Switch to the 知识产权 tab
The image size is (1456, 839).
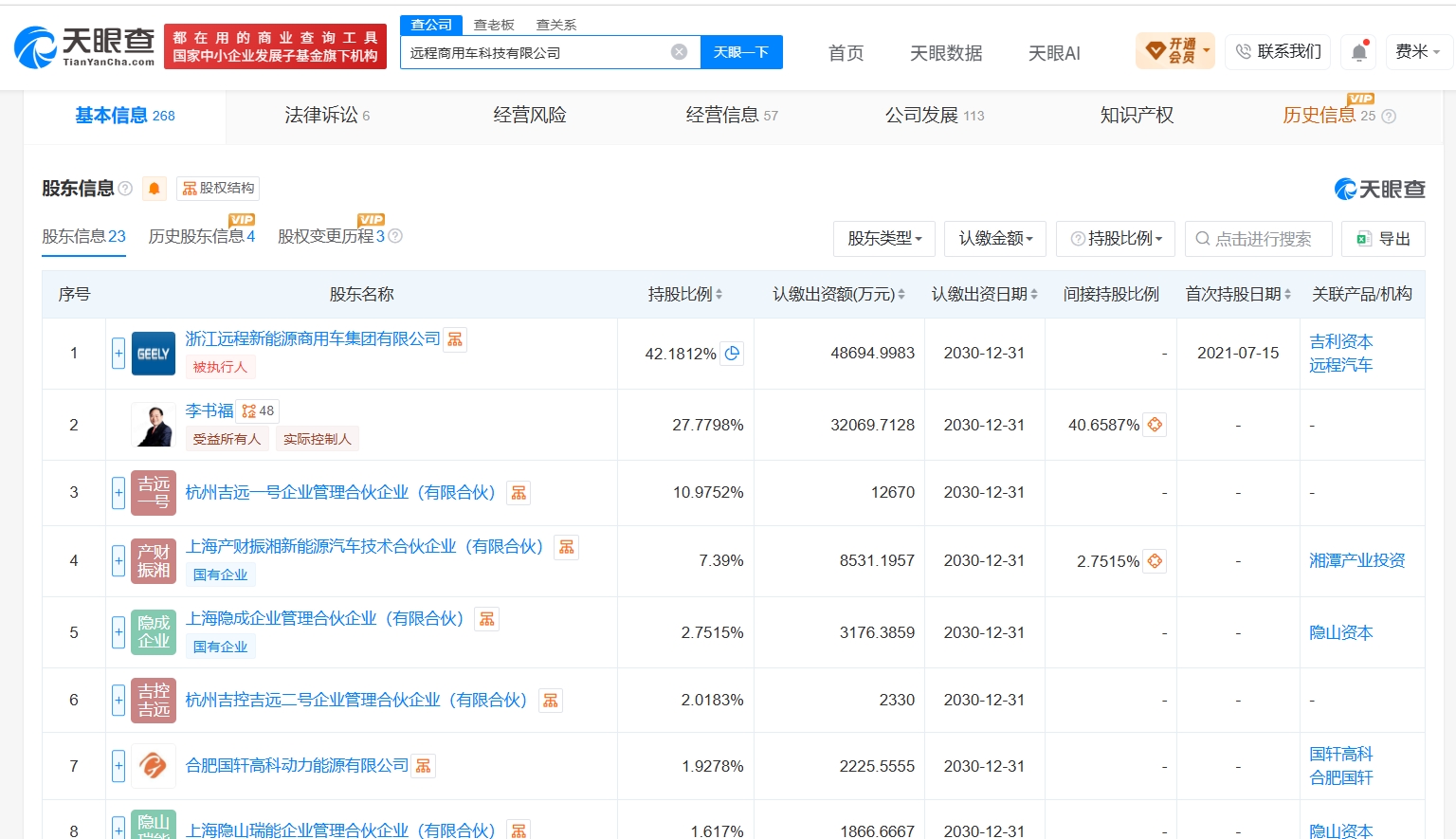pos(1137,116)
